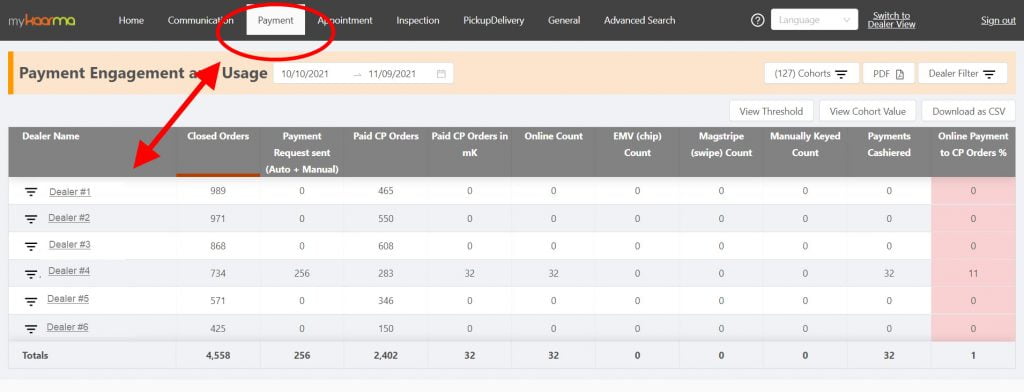This screenshot has width=1024, height=392.
Task: Click the filter icon beside Dealer #1
Action: click(31, 192)
